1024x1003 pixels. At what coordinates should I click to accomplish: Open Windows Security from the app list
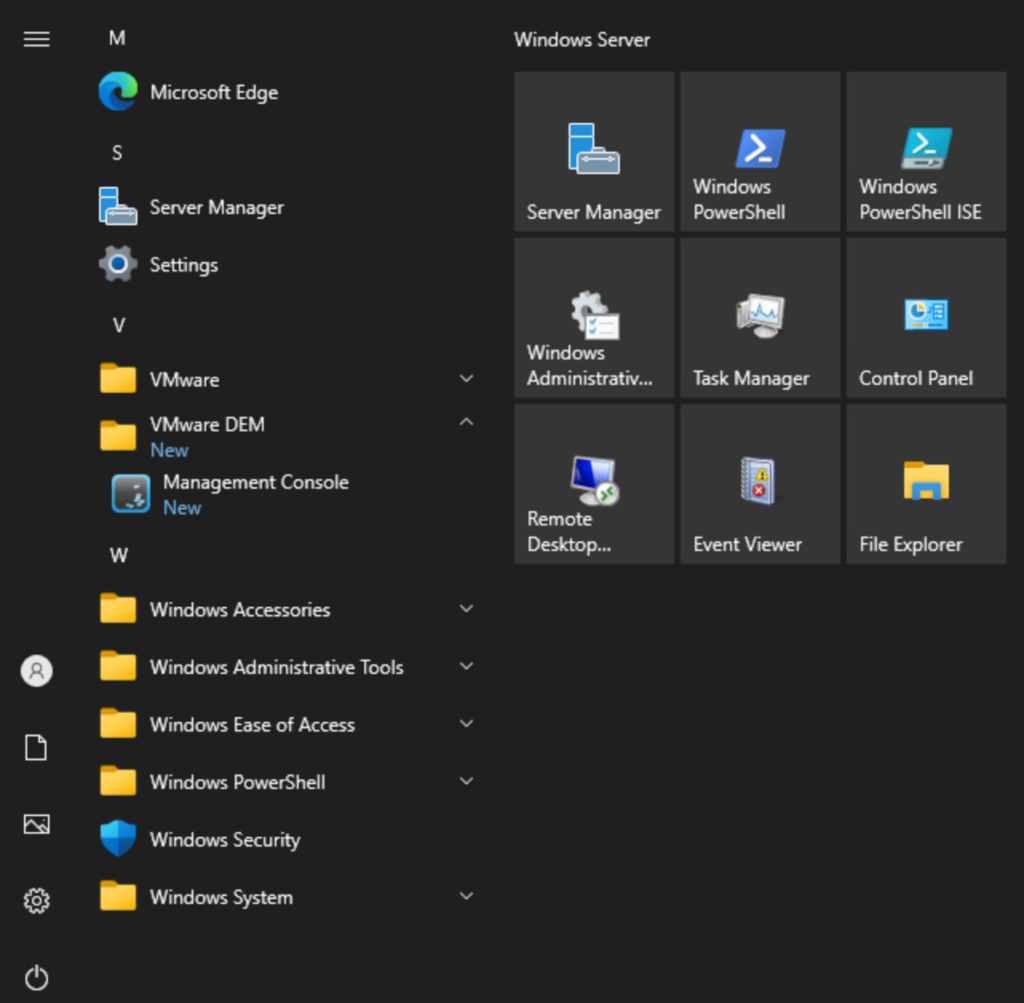pos(224,840)
